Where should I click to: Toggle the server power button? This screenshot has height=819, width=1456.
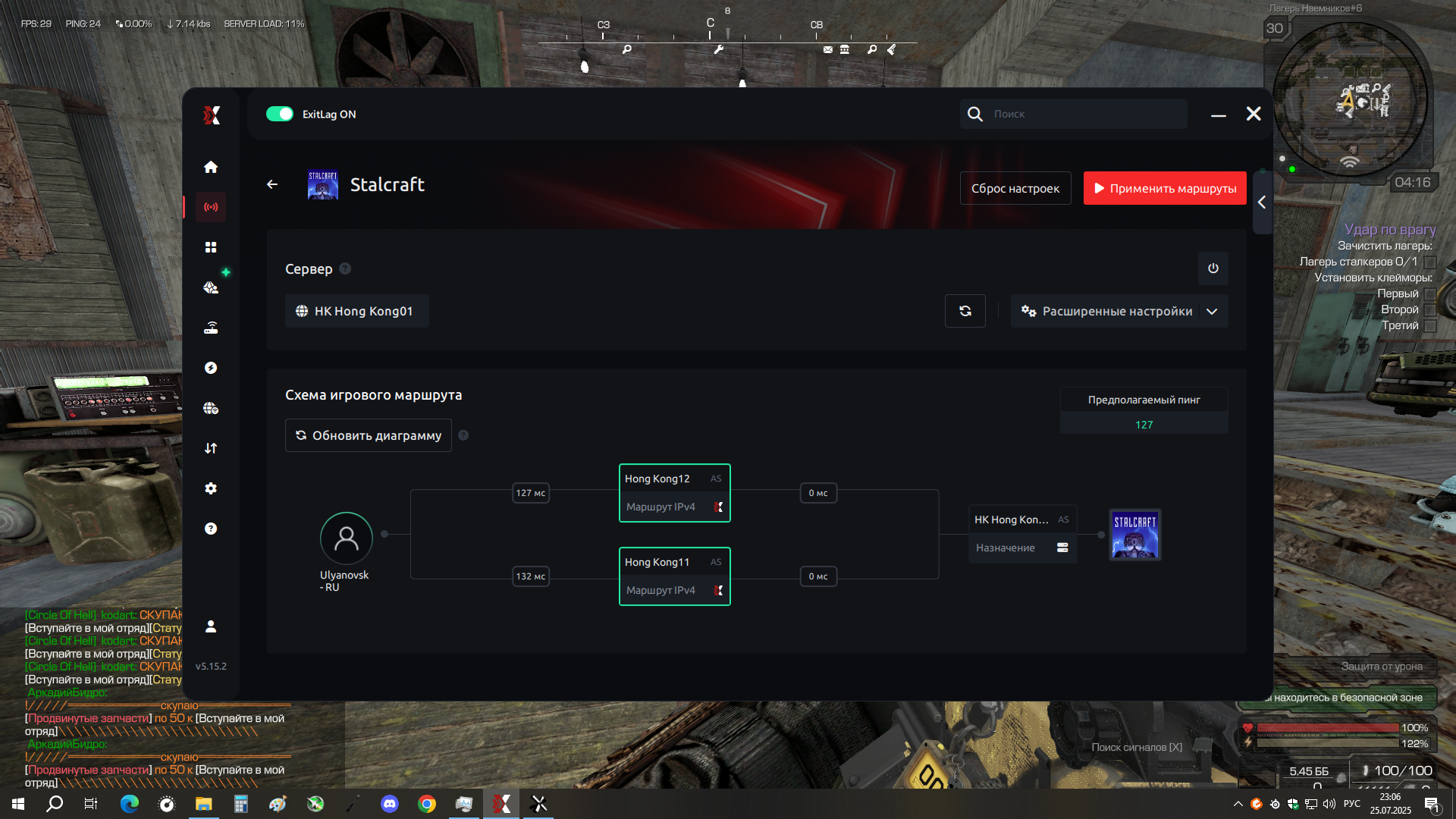(1213, 268)
